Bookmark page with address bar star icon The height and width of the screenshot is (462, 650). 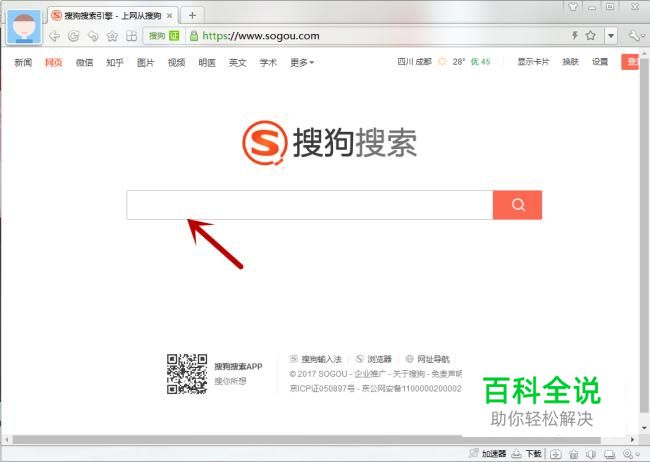[591, 35]
